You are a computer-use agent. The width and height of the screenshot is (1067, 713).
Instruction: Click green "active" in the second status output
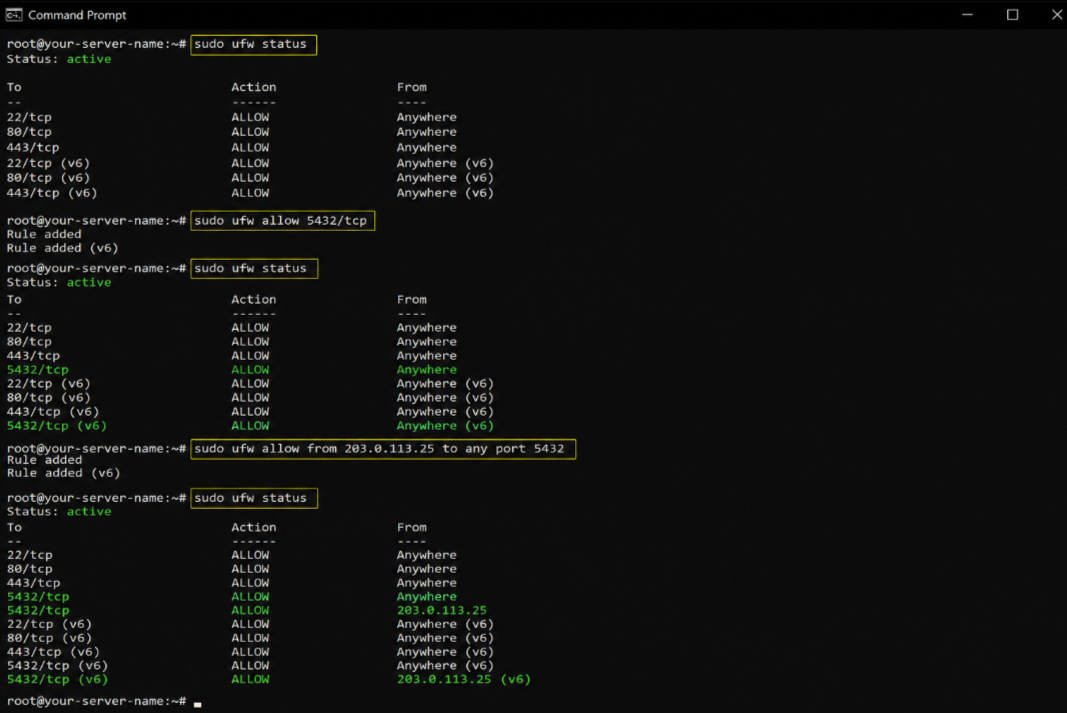click(88, 282)
